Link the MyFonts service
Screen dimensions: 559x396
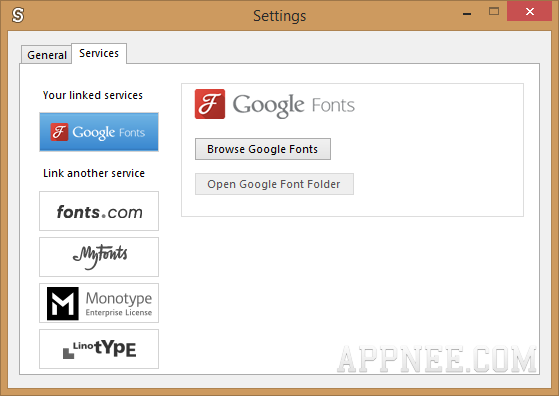[99, 257]
